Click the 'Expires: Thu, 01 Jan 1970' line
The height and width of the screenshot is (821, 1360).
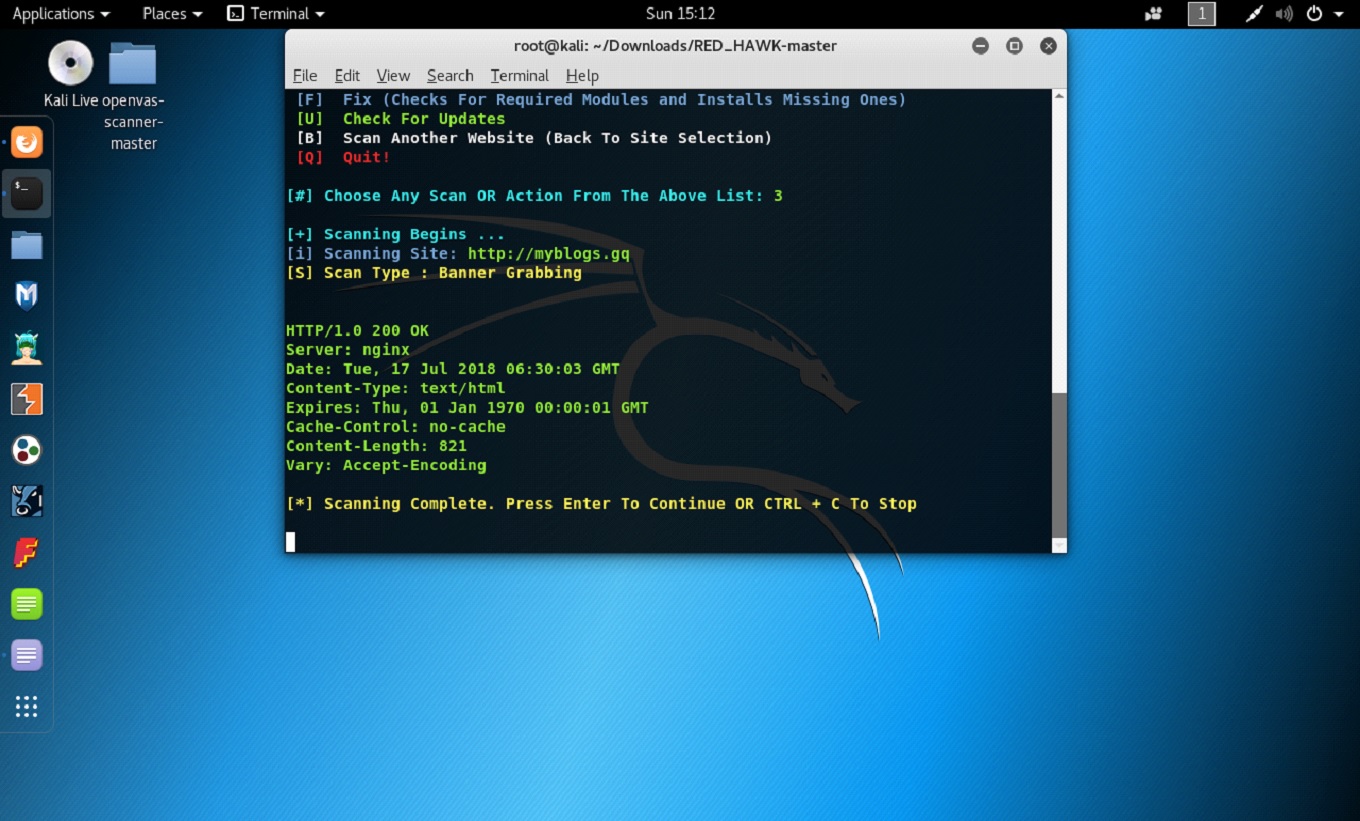pos(467,408)
